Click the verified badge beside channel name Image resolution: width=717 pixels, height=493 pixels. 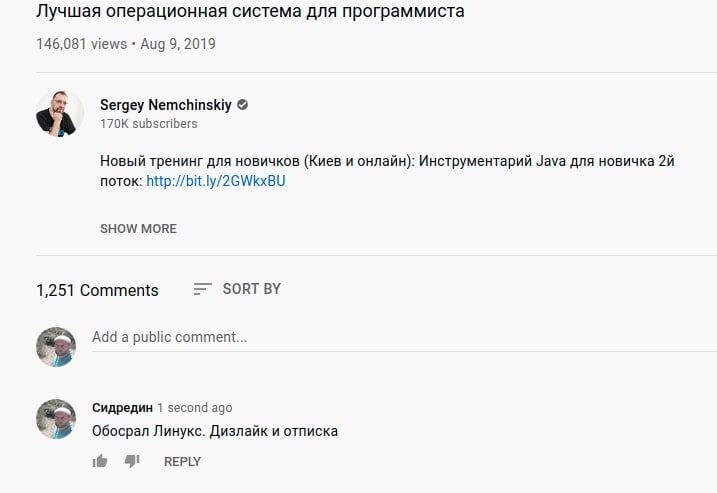(243, 105)
